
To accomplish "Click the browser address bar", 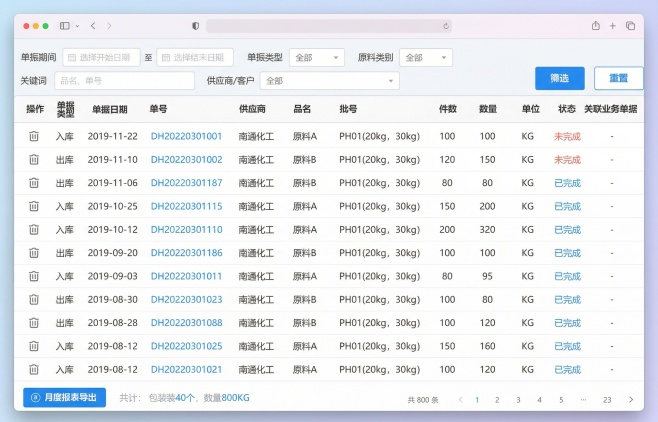I will tap(329, 26).
